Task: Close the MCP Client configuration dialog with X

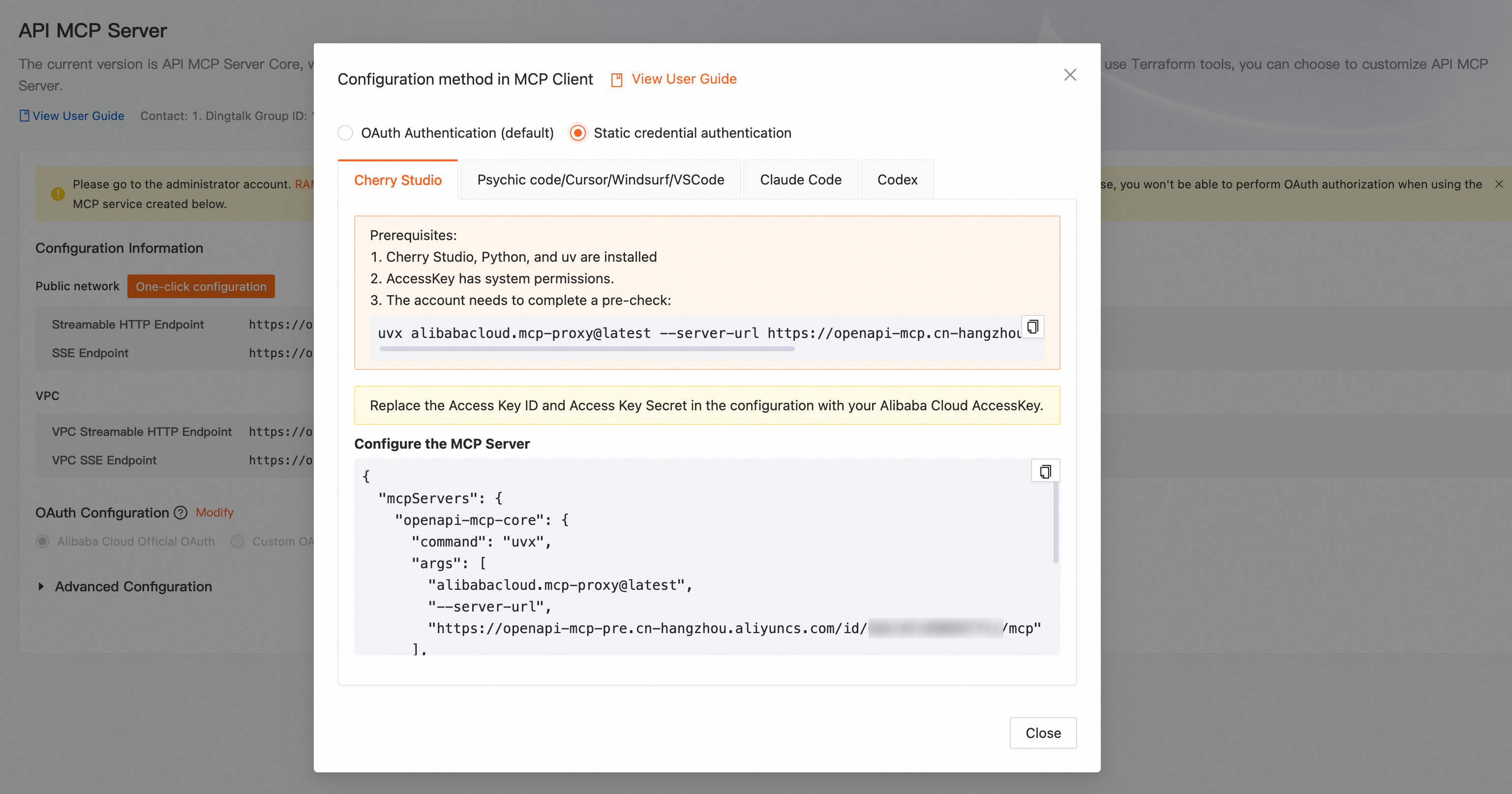Action: pos(1070,75)
